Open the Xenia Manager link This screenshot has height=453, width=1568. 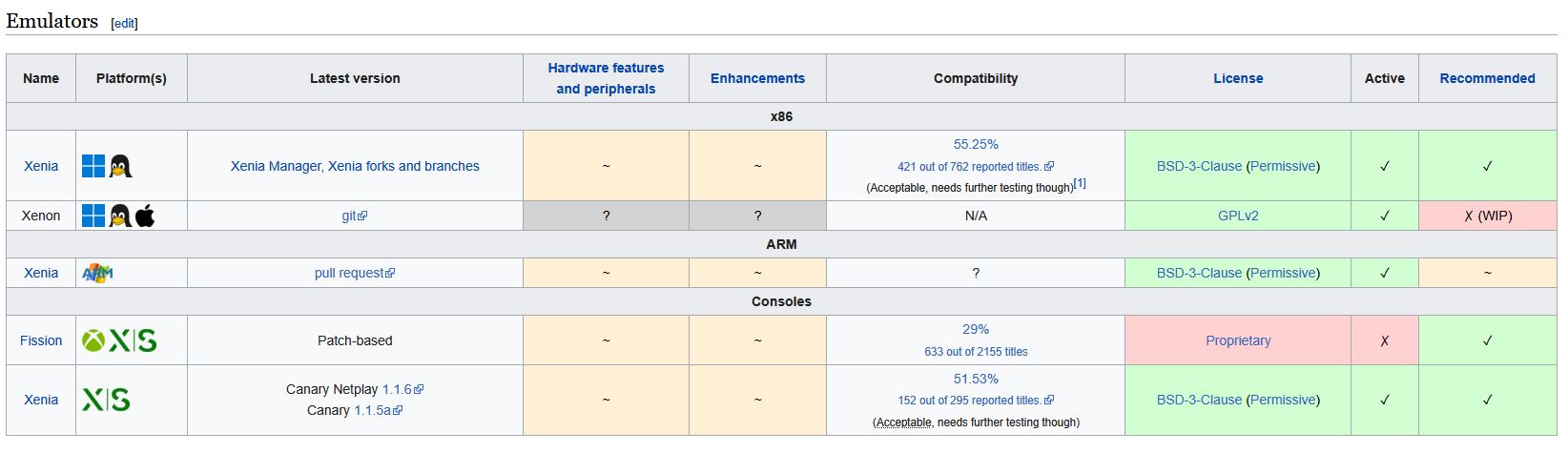click(x=276, y=166)
